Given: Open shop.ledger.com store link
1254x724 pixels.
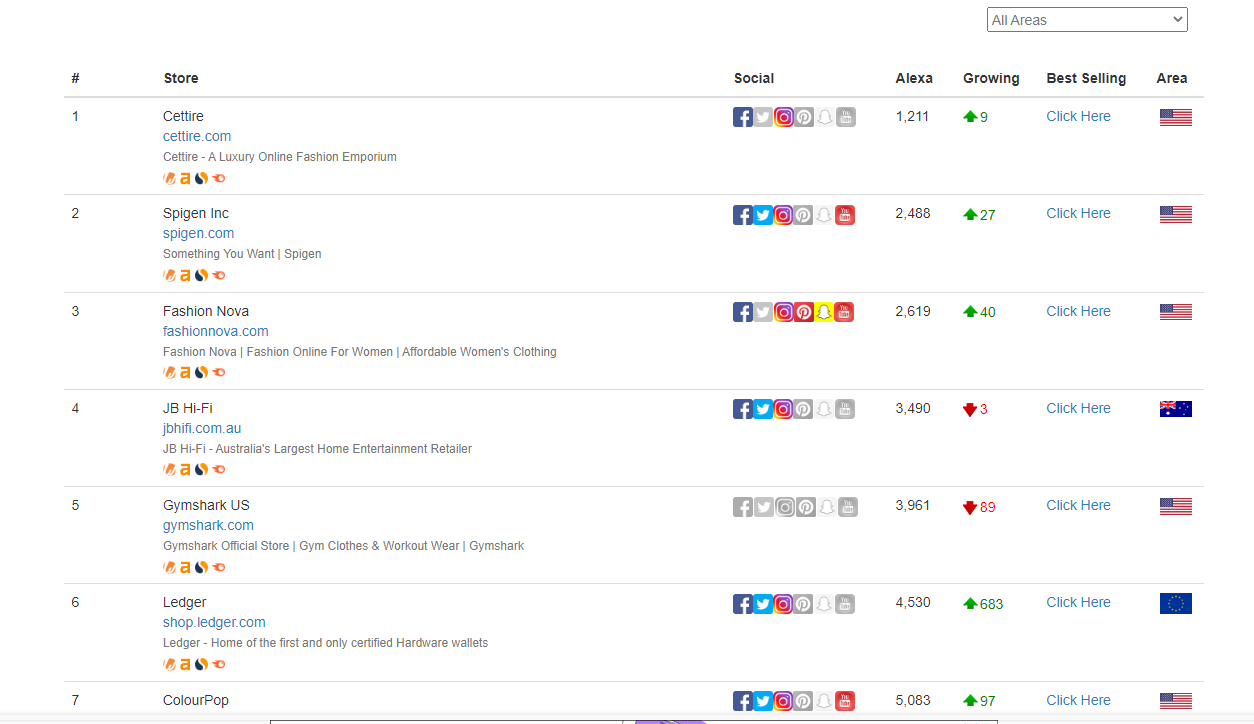Looking at the screenshot, I should tap(214, 622).
